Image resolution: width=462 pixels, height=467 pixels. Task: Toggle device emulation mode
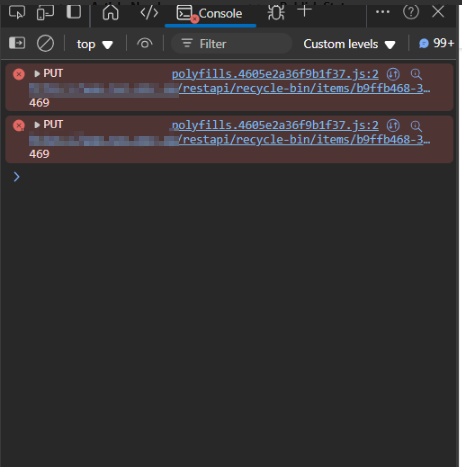pyautogui.click(x=45, y=13)
